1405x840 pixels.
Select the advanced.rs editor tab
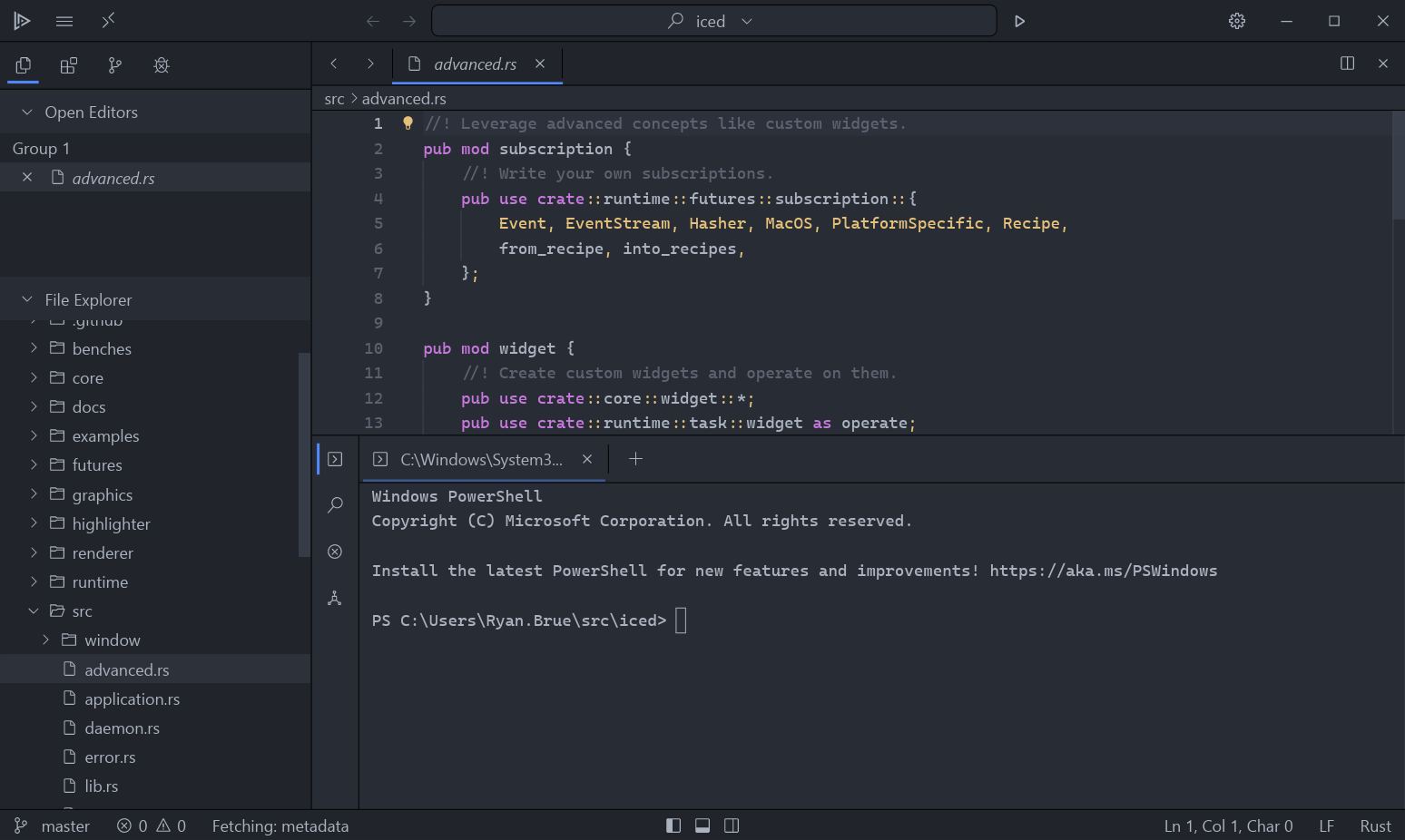click(477, 63)
